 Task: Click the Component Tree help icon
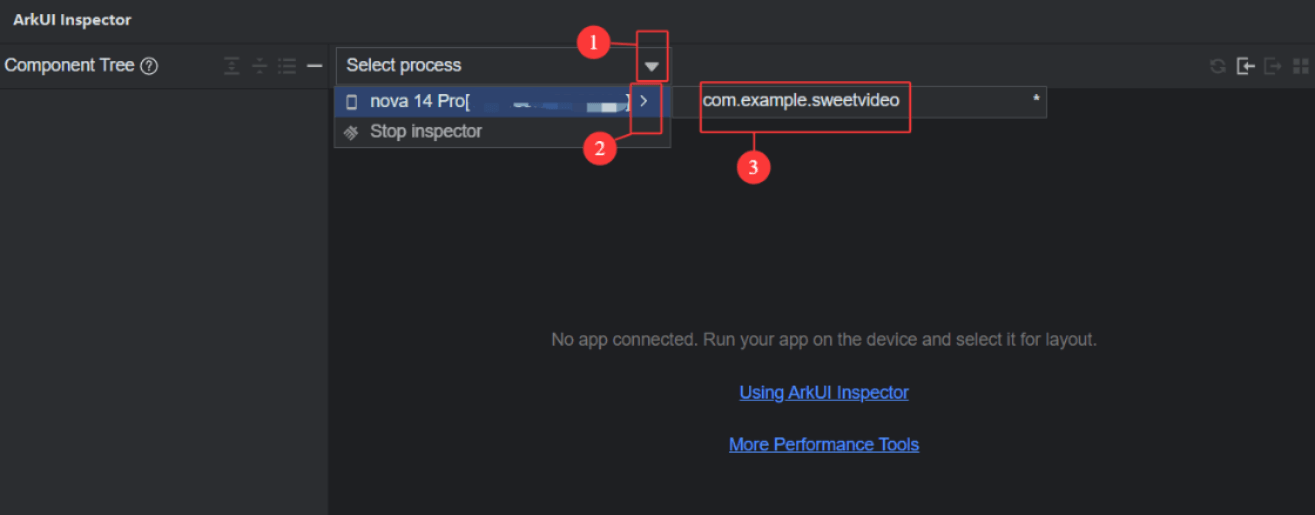coord(149,66)
